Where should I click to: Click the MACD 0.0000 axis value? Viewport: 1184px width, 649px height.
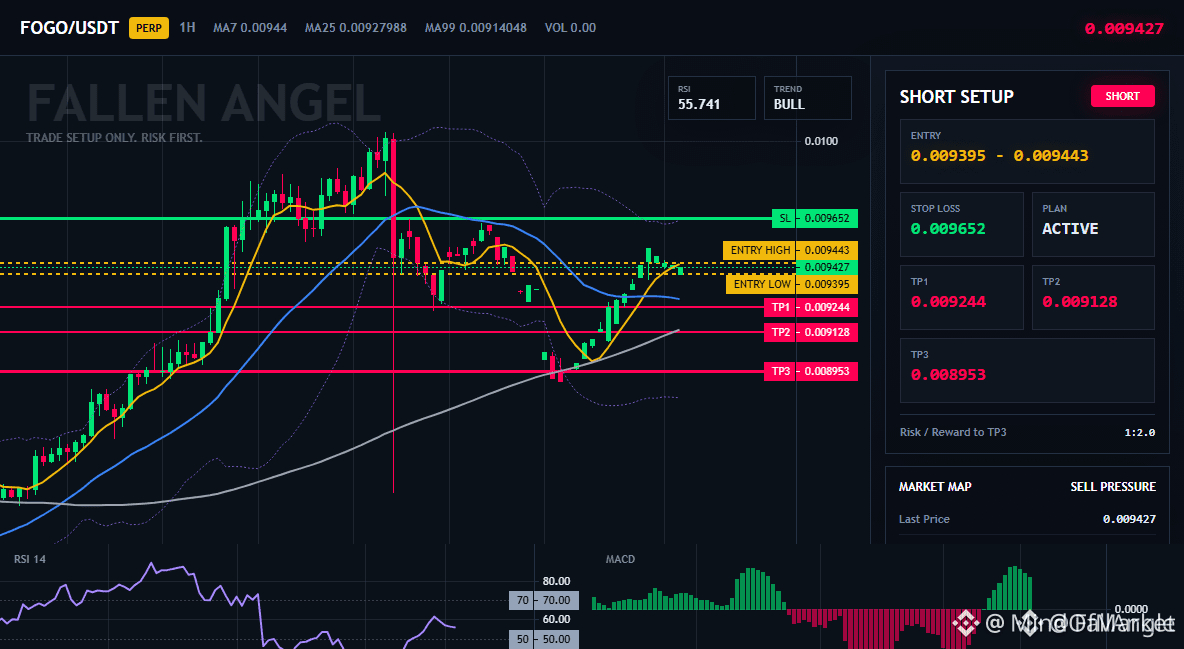point(1131,609)
